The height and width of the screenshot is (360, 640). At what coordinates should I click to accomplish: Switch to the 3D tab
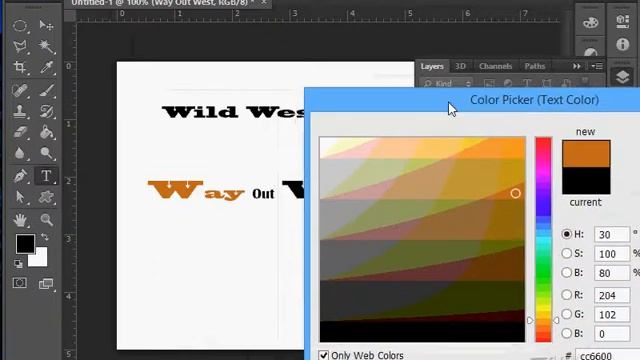[x=460, y=66]
